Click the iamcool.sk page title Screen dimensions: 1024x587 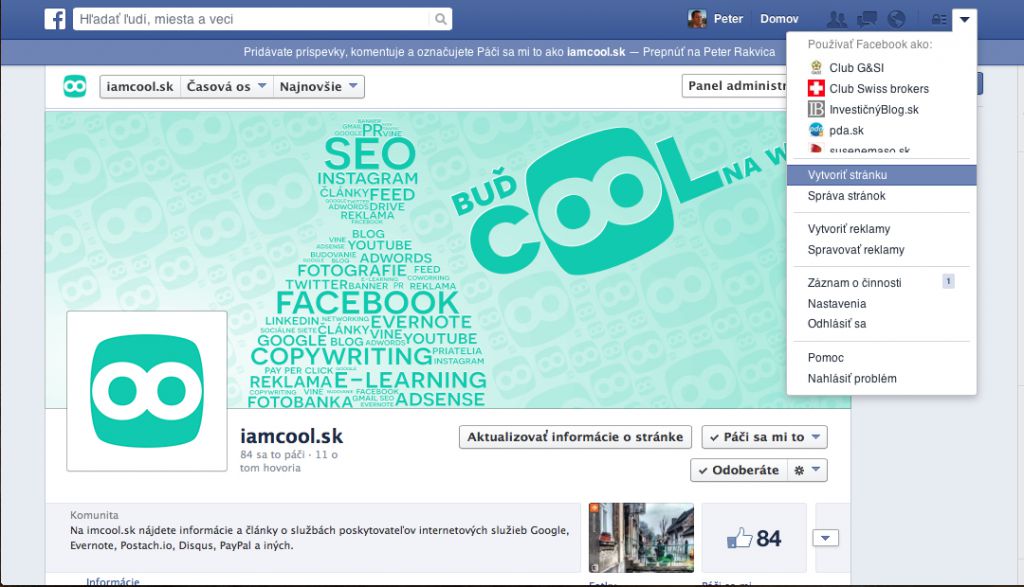point(291,436)
